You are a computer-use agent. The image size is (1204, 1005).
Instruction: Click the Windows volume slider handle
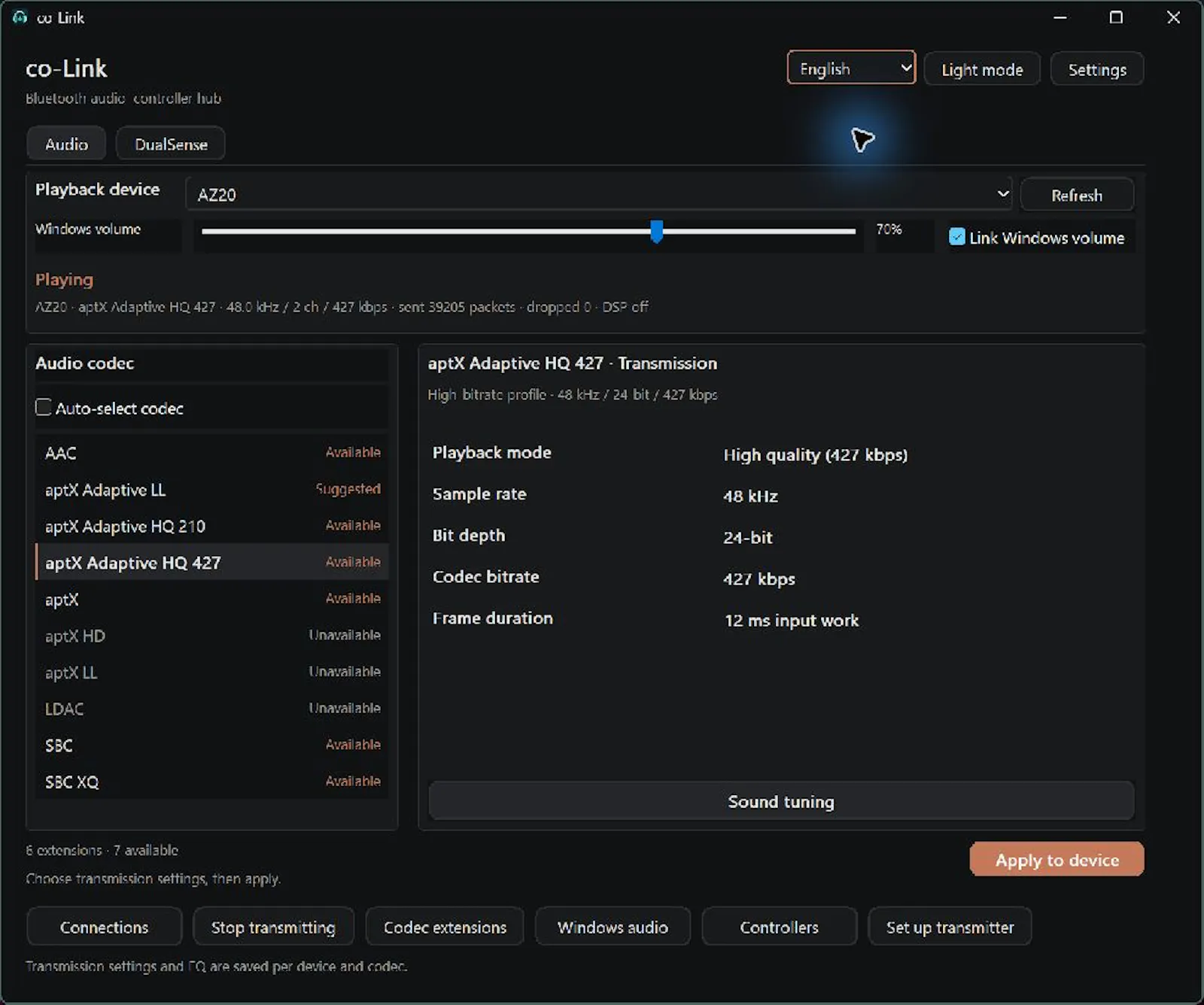click(657, 232)
